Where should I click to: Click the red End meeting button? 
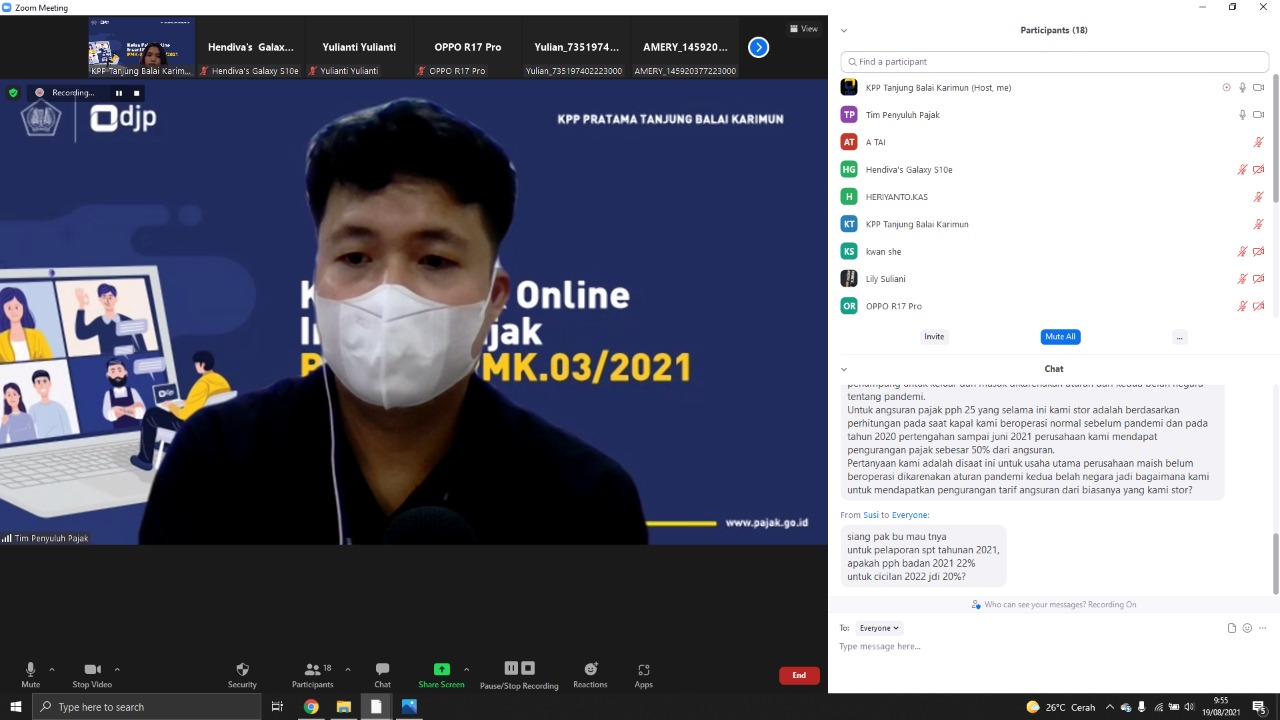[x=799, y=676]
